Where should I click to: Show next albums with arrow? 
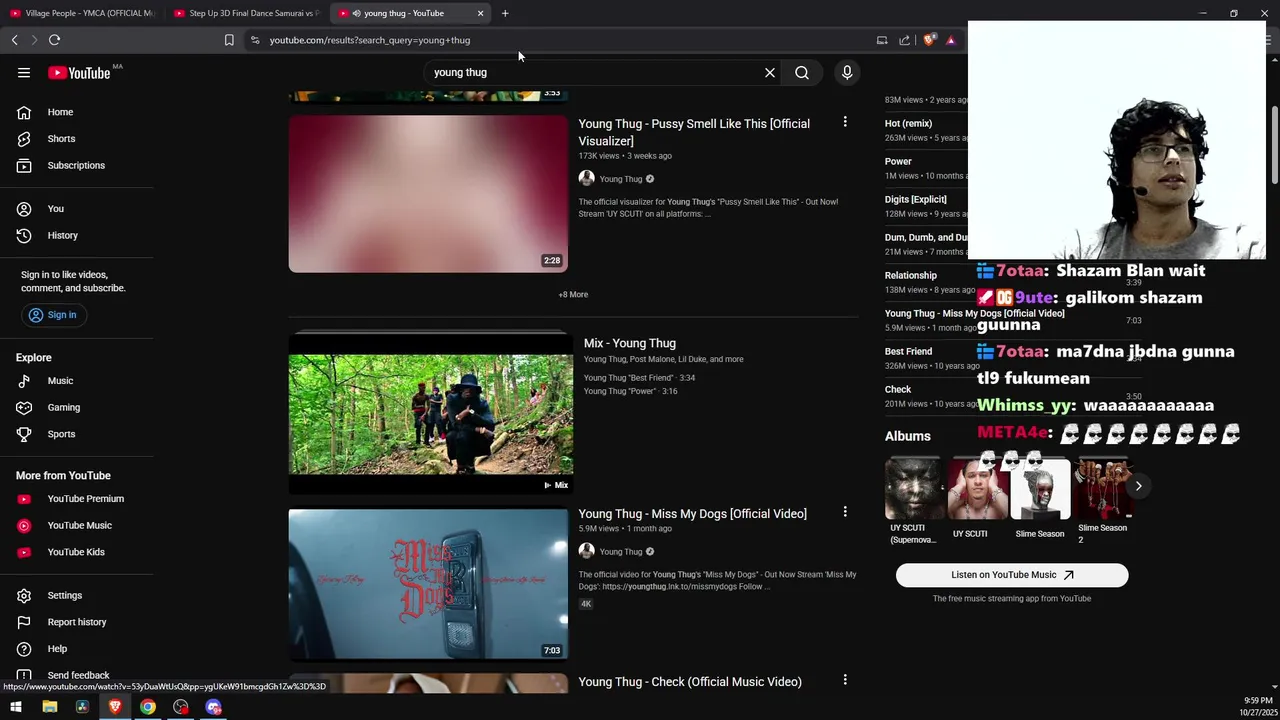coord(1138,486)
